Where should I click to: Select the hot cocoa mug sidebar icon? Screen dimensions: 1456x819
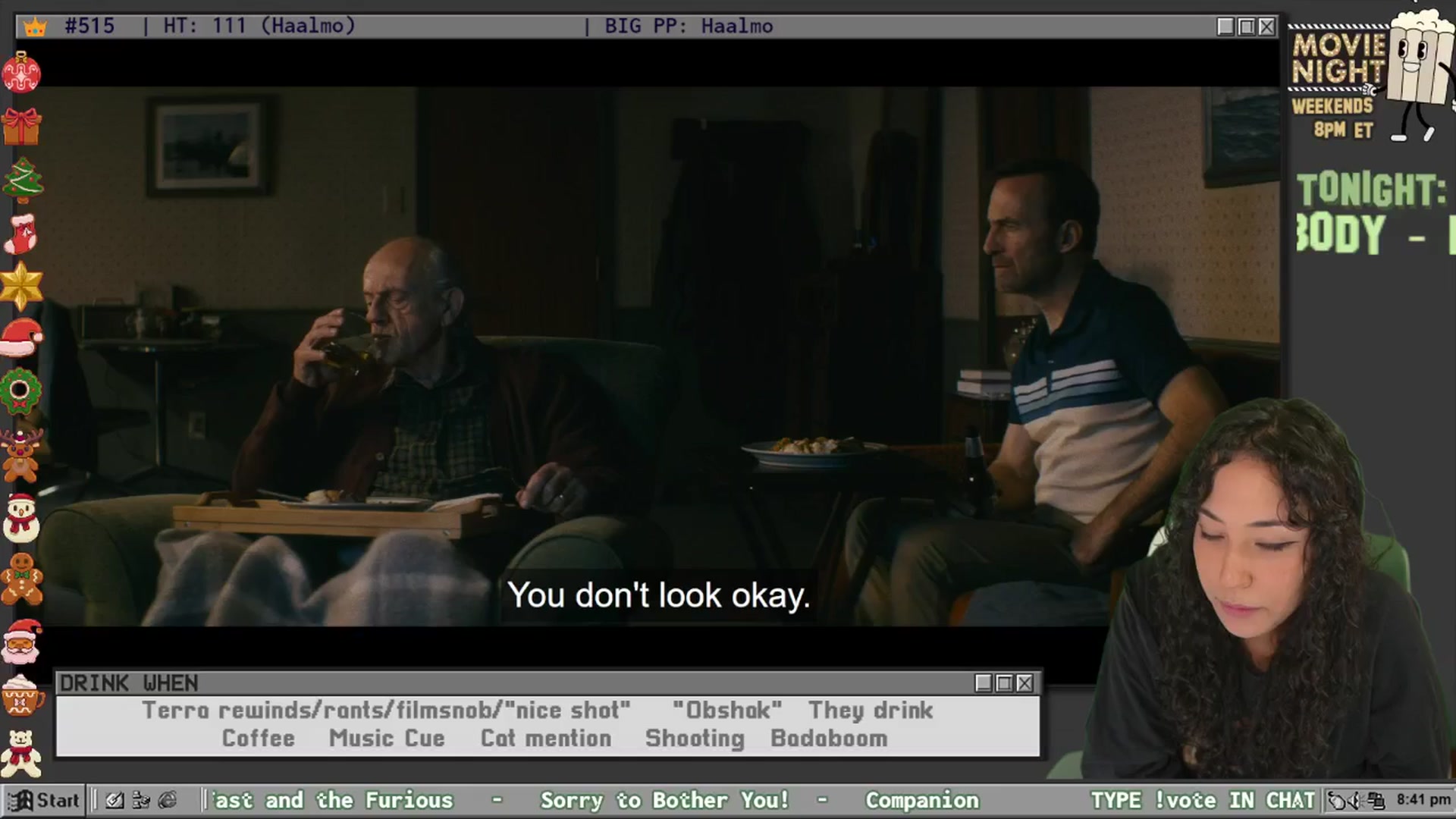[21, 695]
